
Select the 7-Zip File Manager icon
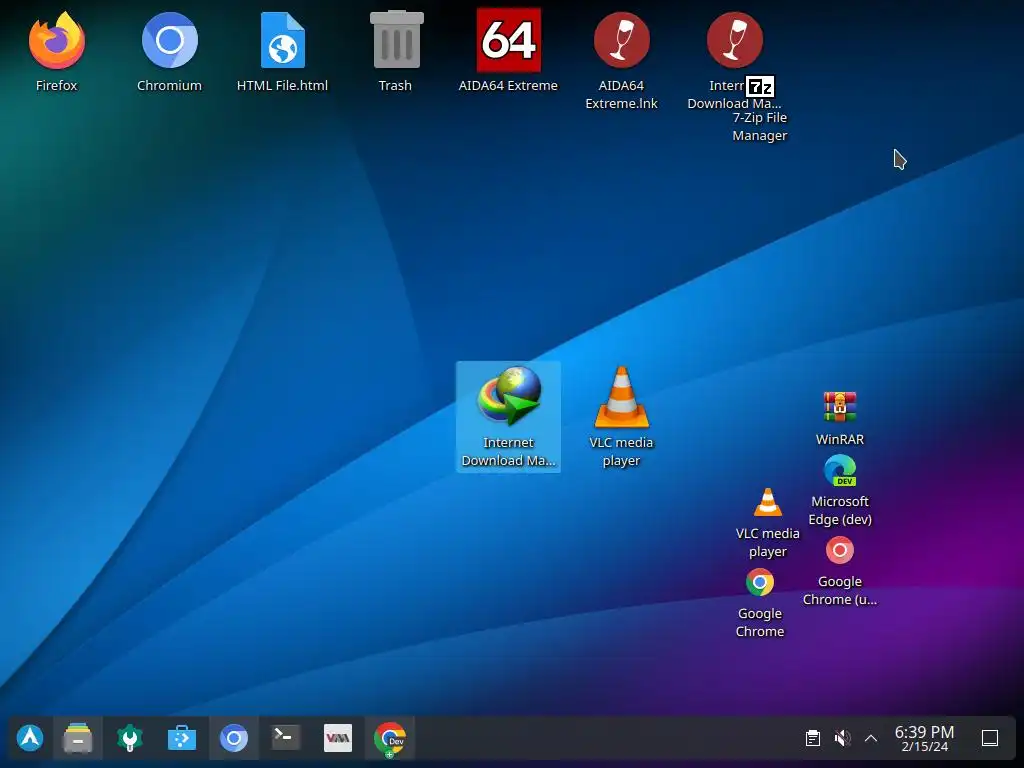coord(760,86)
